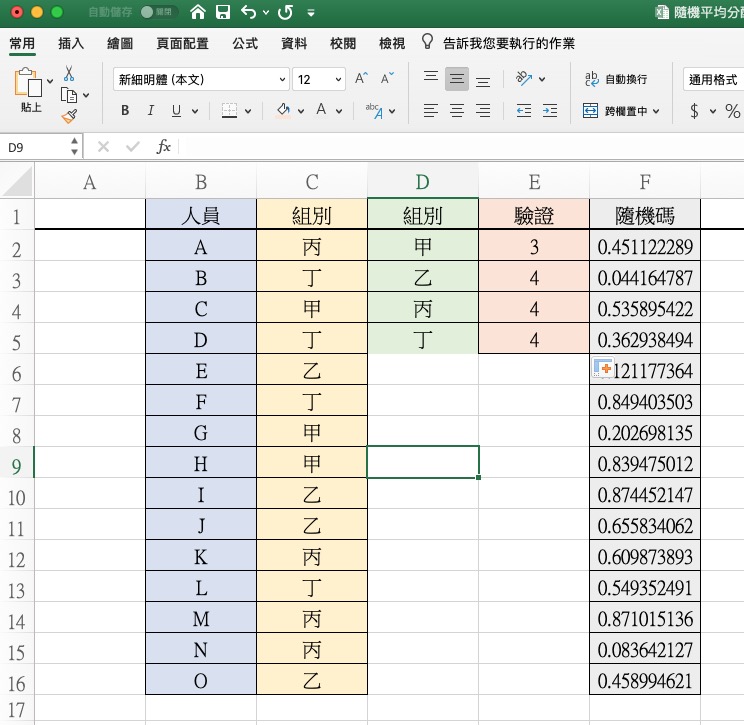Click the Insert Function fx icon
This screenshot has height=725, width=744.
click(164, 147)
